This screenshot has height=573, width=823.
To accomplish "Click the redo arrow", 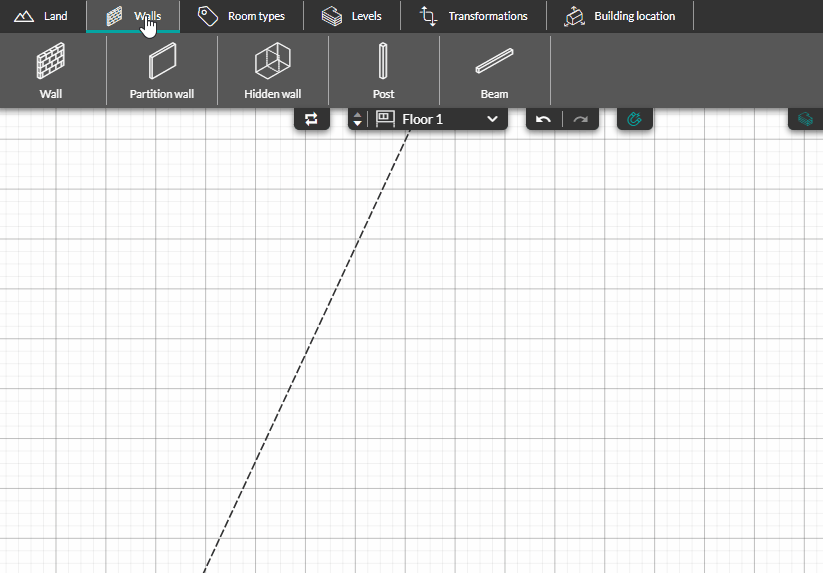I will [x=580, y=119].
